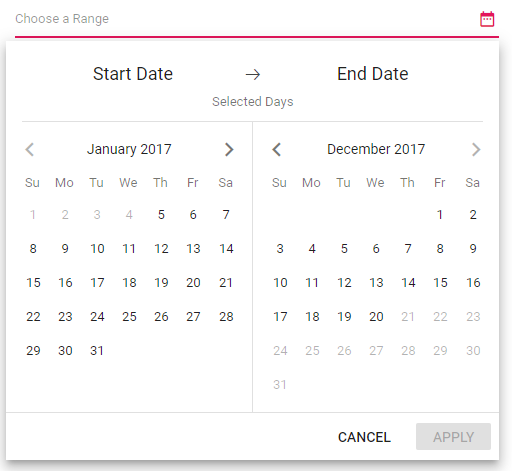Click the Start Date heading
Image resolution: width=512 pixels, height=471 pixels.
click(133, 74)
